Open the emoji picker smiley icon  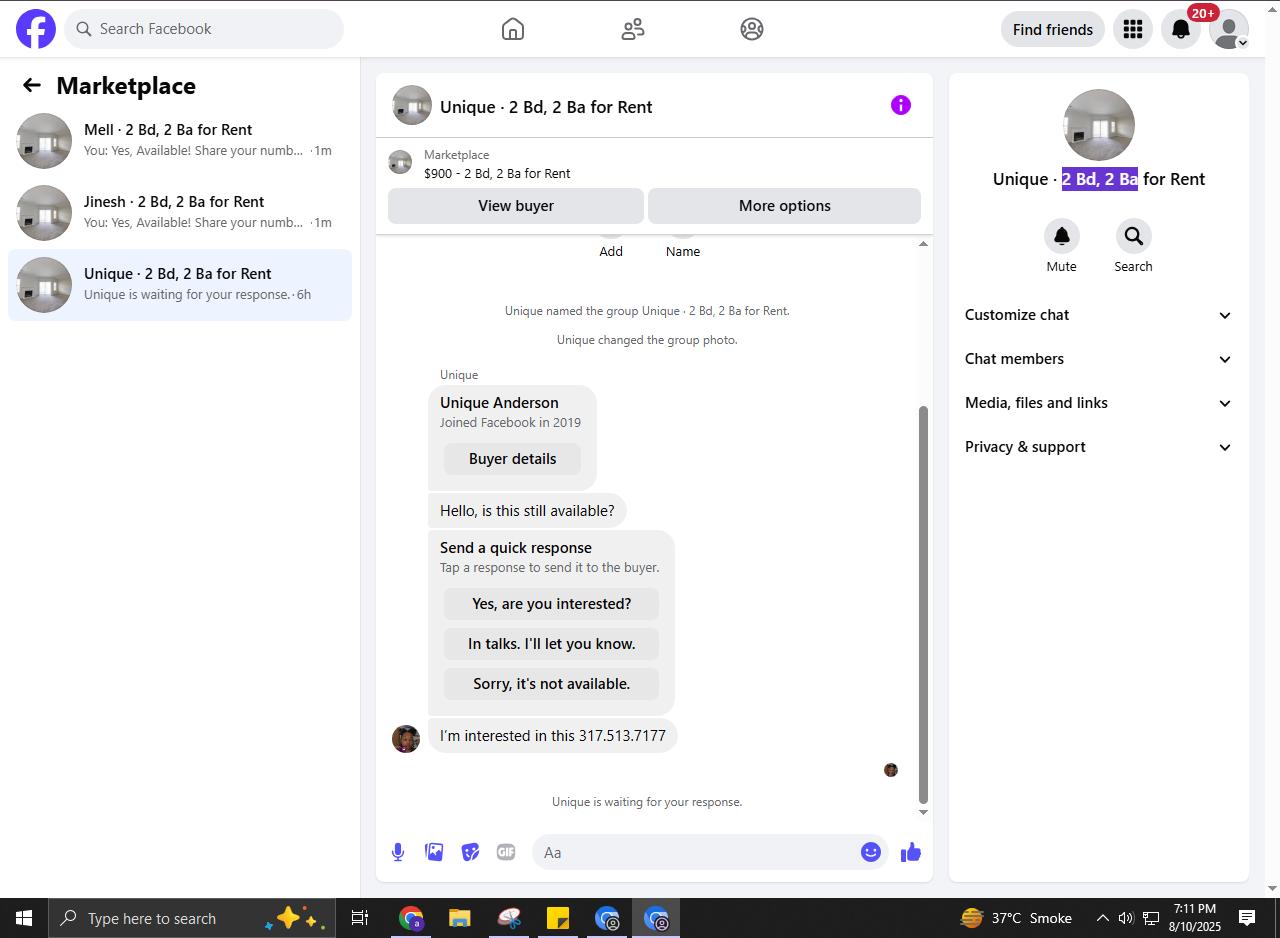(871, 852)
